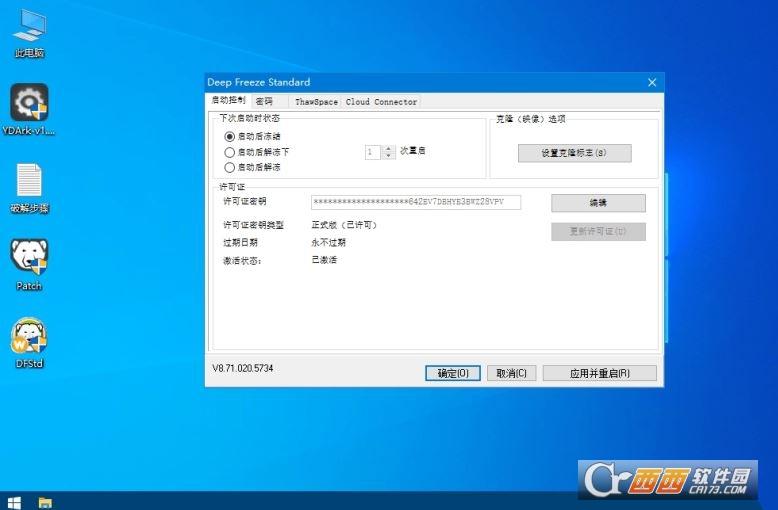Increase the restart count with up arrow
This screenshot has height=510, width=778.
389,148
